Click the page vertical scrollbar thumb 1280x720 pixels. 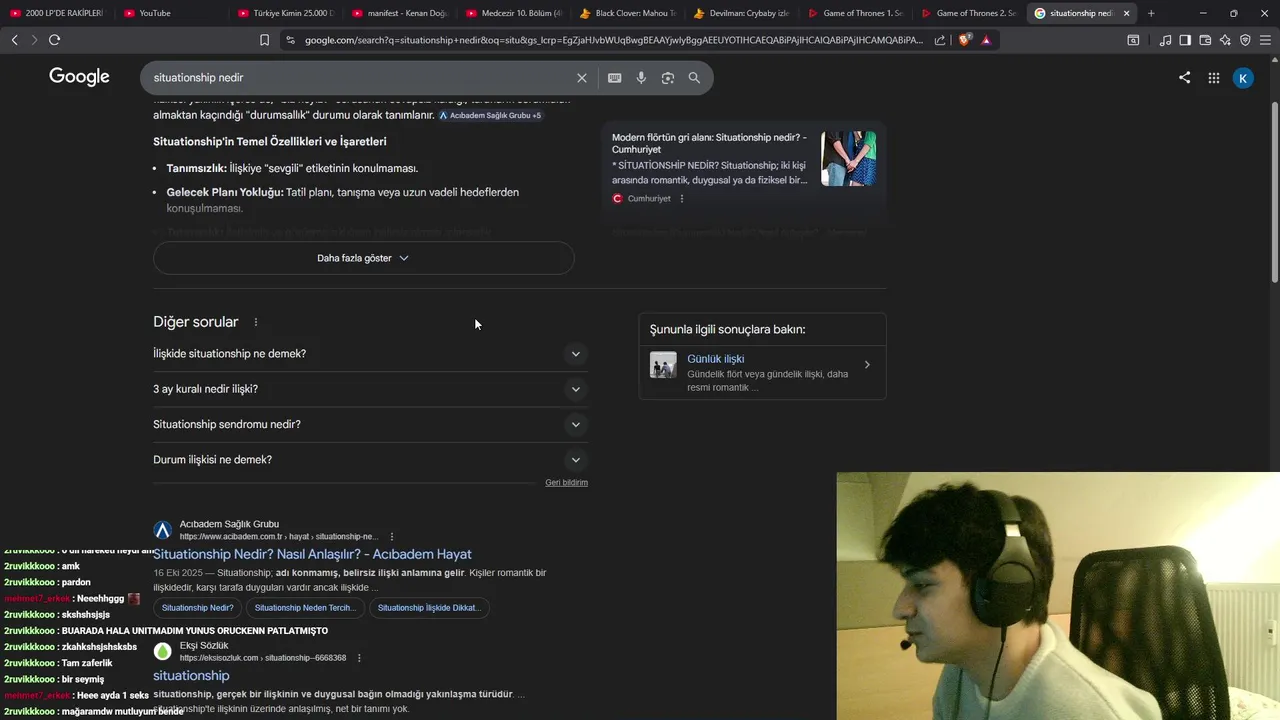(x=1274, y=190)
